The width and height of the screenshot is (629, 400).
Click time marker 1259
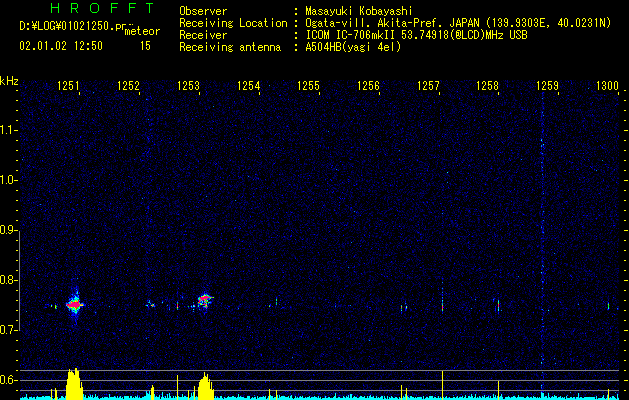click(x=548, y=85)
